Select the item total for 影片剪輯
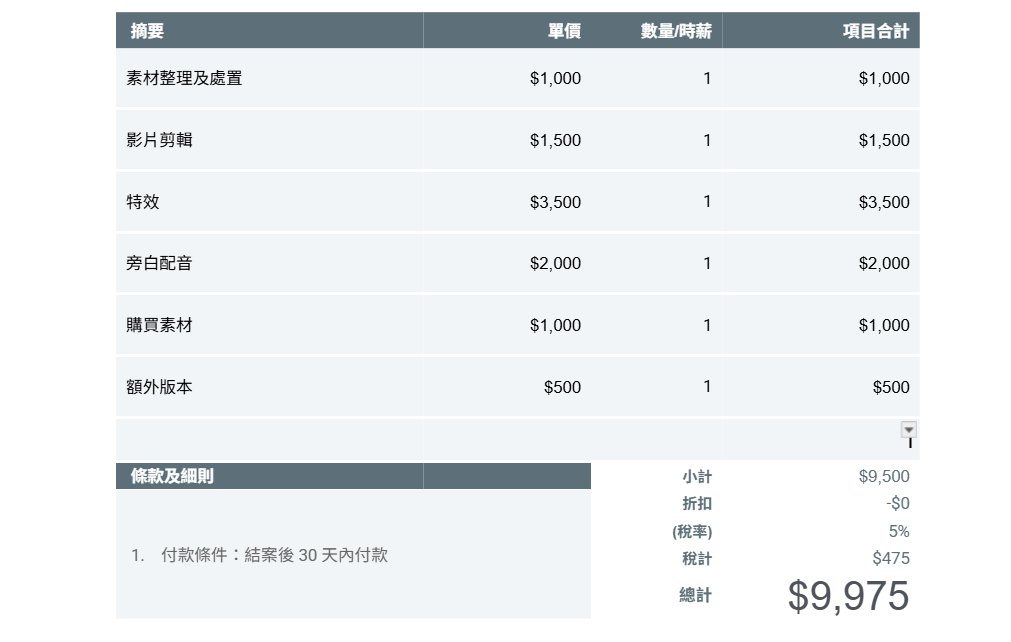 (x=884, y=140)
